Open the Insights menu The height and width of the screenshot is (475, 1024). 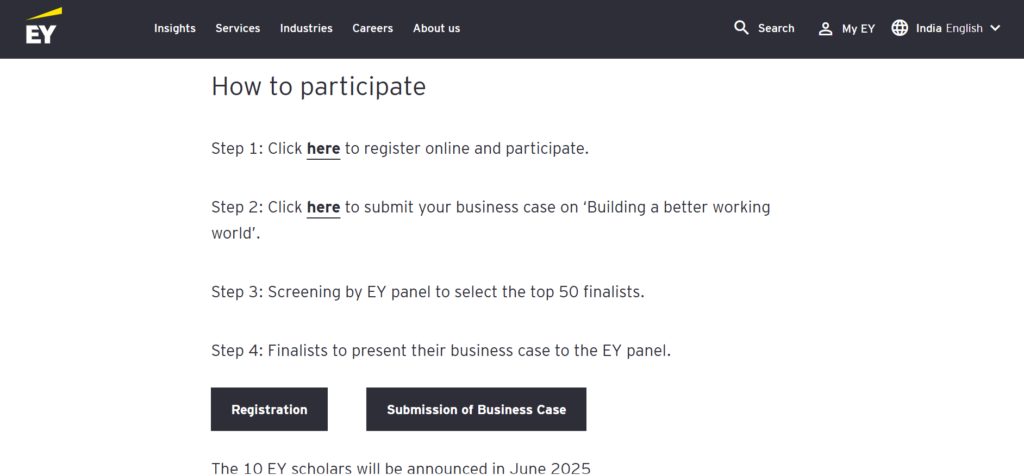click(x=175, y=28)
